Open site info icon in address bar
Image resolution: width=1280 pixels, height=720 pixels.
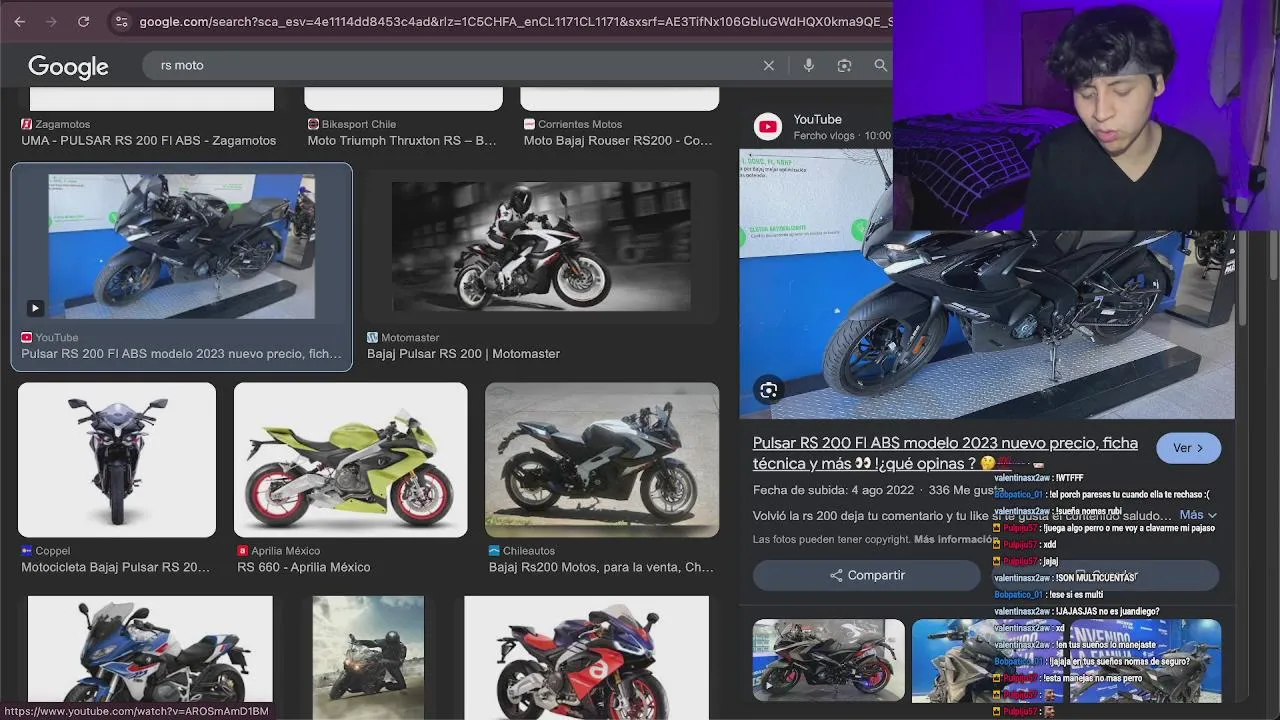click(121, 21)
